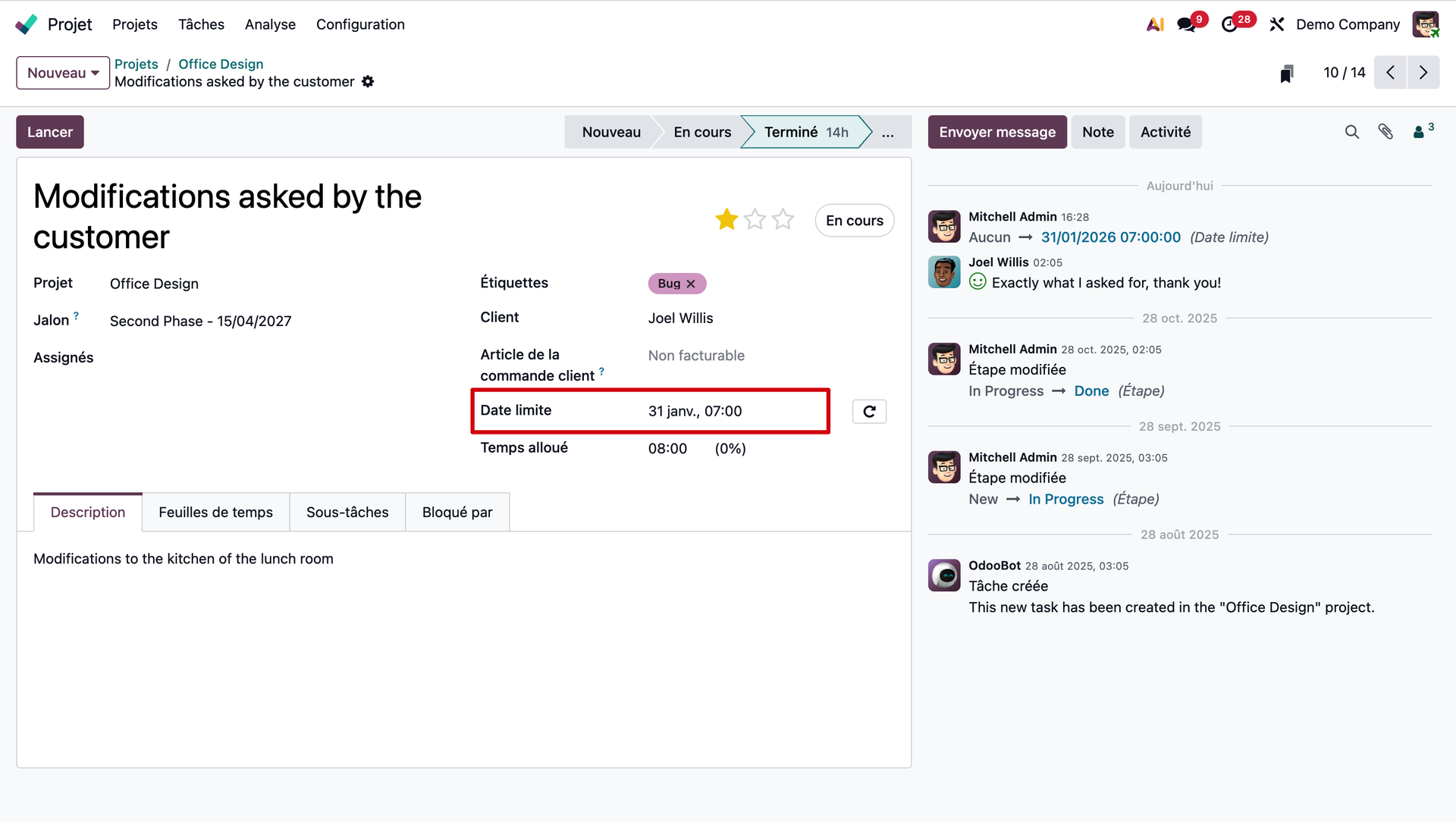Toggle the En cours task state badge
Image resolution: width=1456 pixels, height=822 pixels.
coord(854,221)
